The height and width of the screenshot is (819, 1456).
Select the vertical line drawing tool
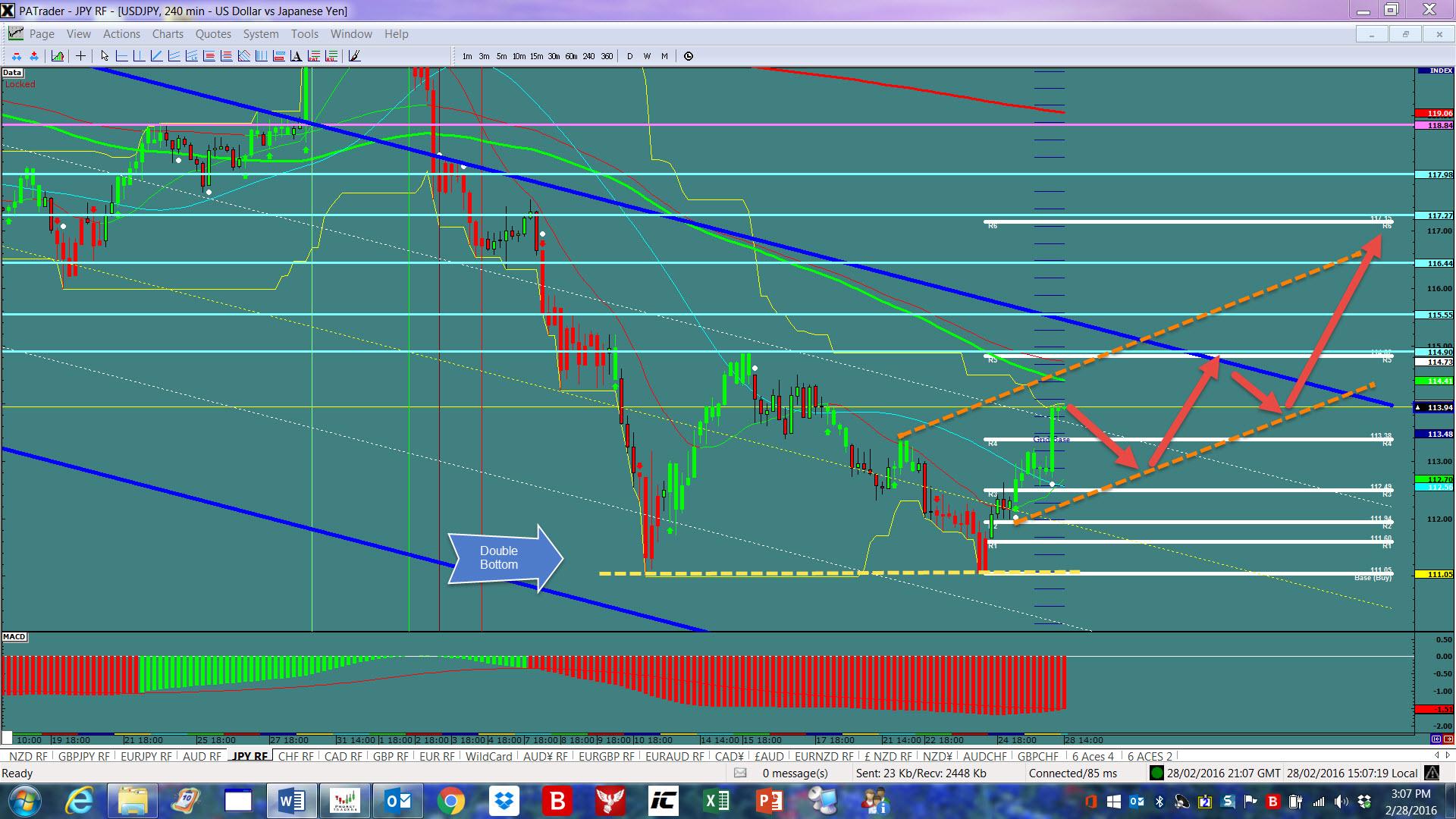140,56
